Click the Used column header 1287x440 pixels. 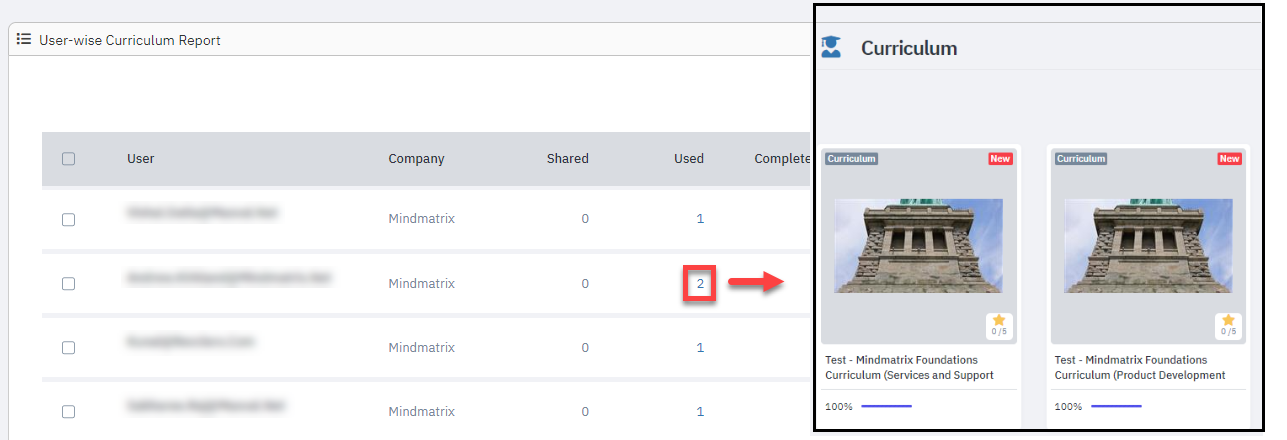tap(688, 159)
